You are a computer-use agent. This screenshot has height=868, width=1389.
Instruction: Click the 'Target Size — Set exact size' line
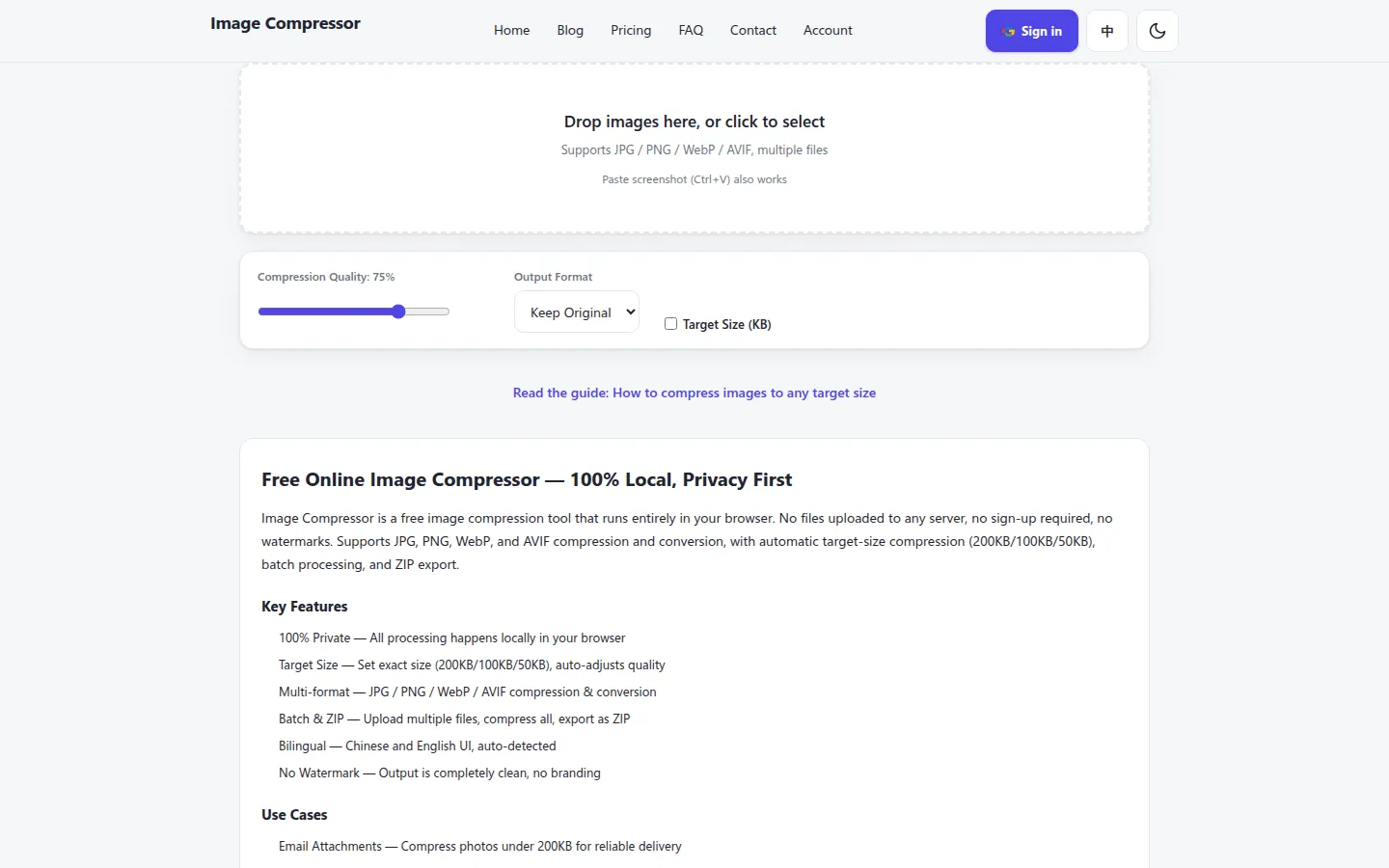472,665
